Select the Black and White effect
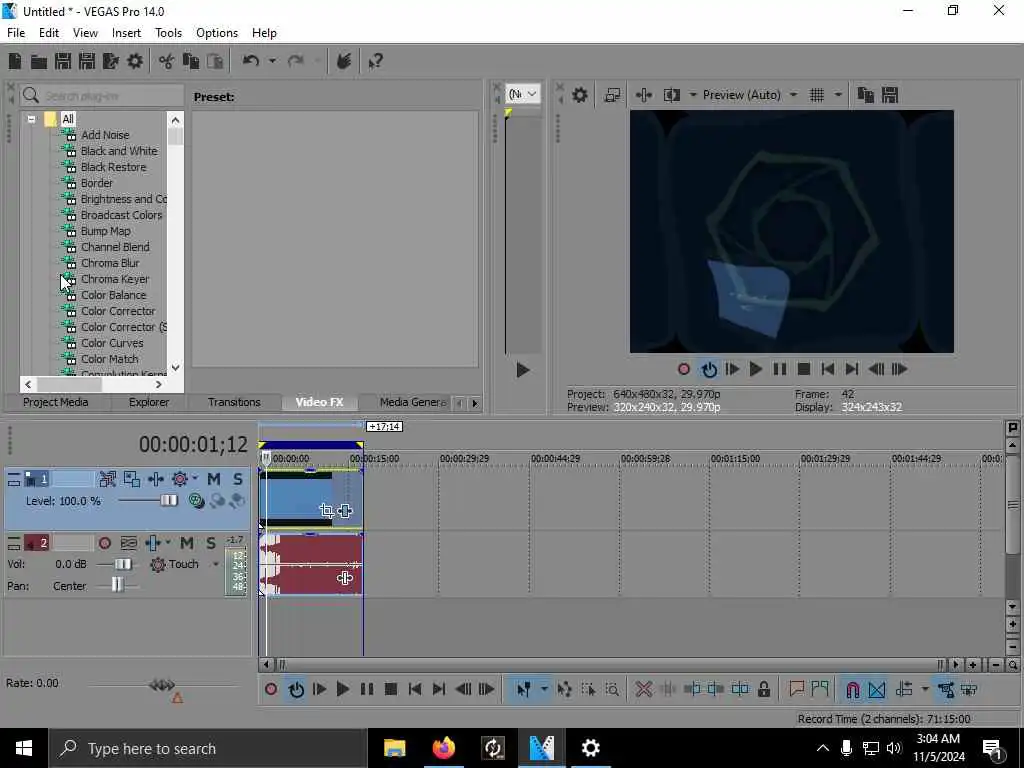The width and height of the screenshot is (1024, 768). 119,151
